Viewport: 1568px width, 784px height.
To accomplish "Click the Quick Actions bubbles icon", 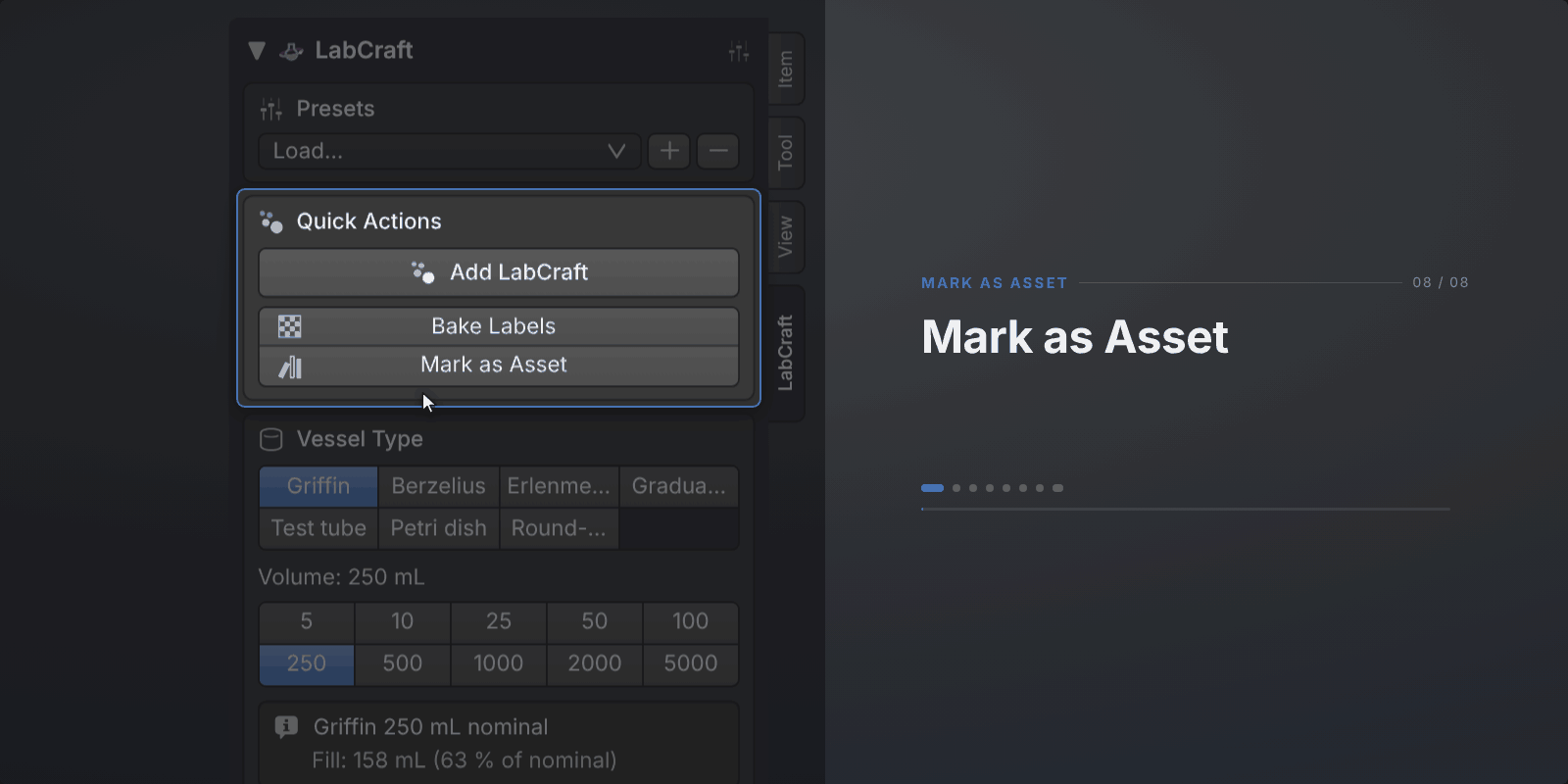I will point(271,221).
